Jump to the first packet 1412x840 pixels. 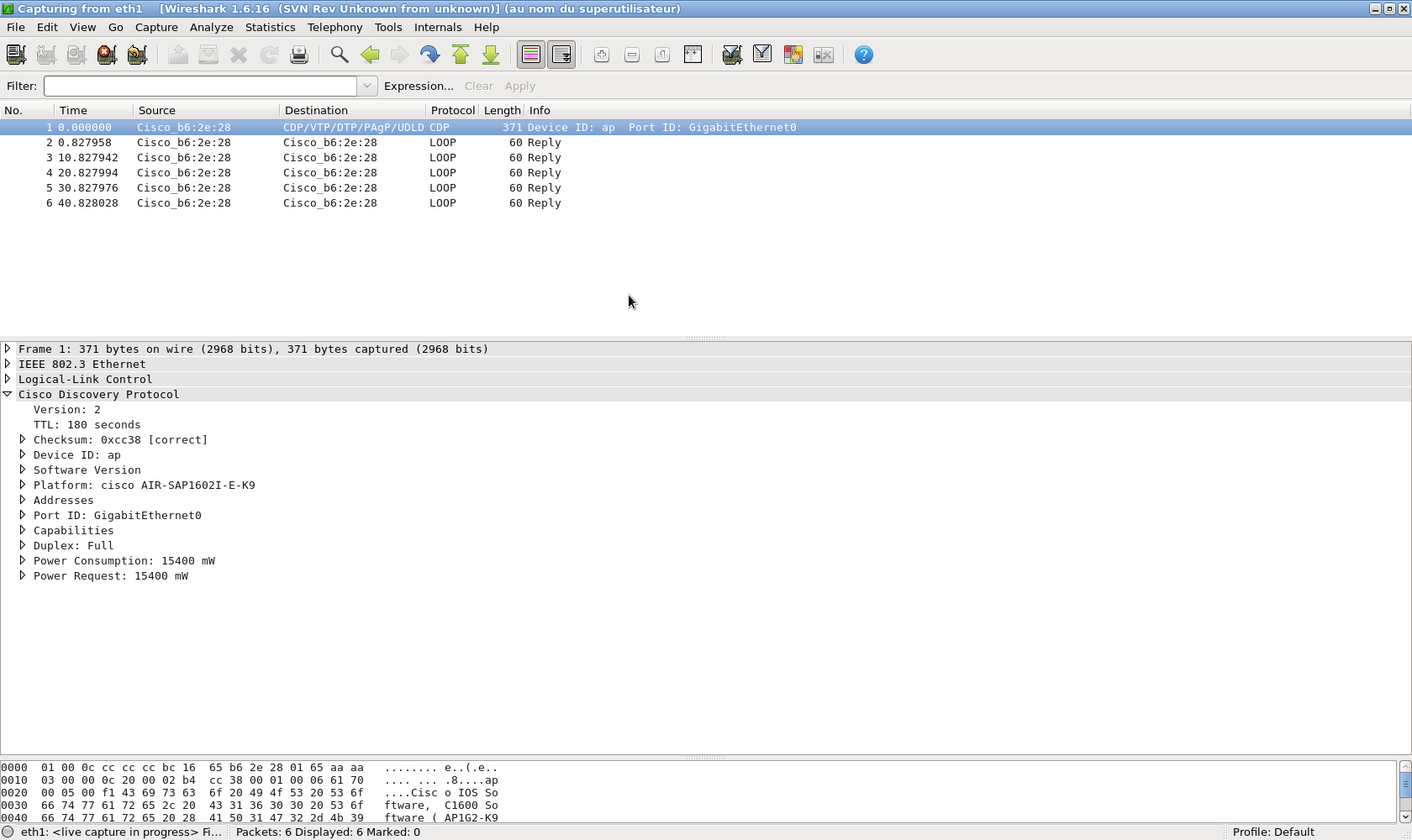(461, 55)
